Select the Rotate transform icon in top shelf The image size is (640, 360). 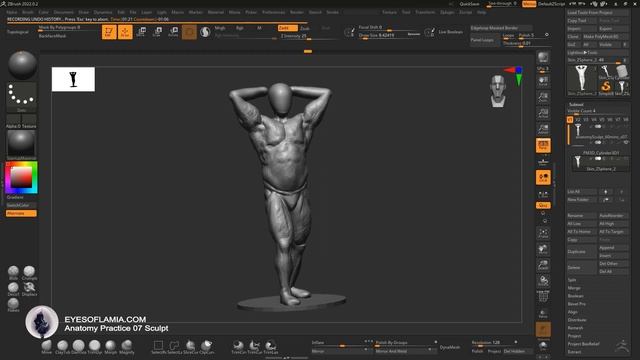[x=173, y=32]
